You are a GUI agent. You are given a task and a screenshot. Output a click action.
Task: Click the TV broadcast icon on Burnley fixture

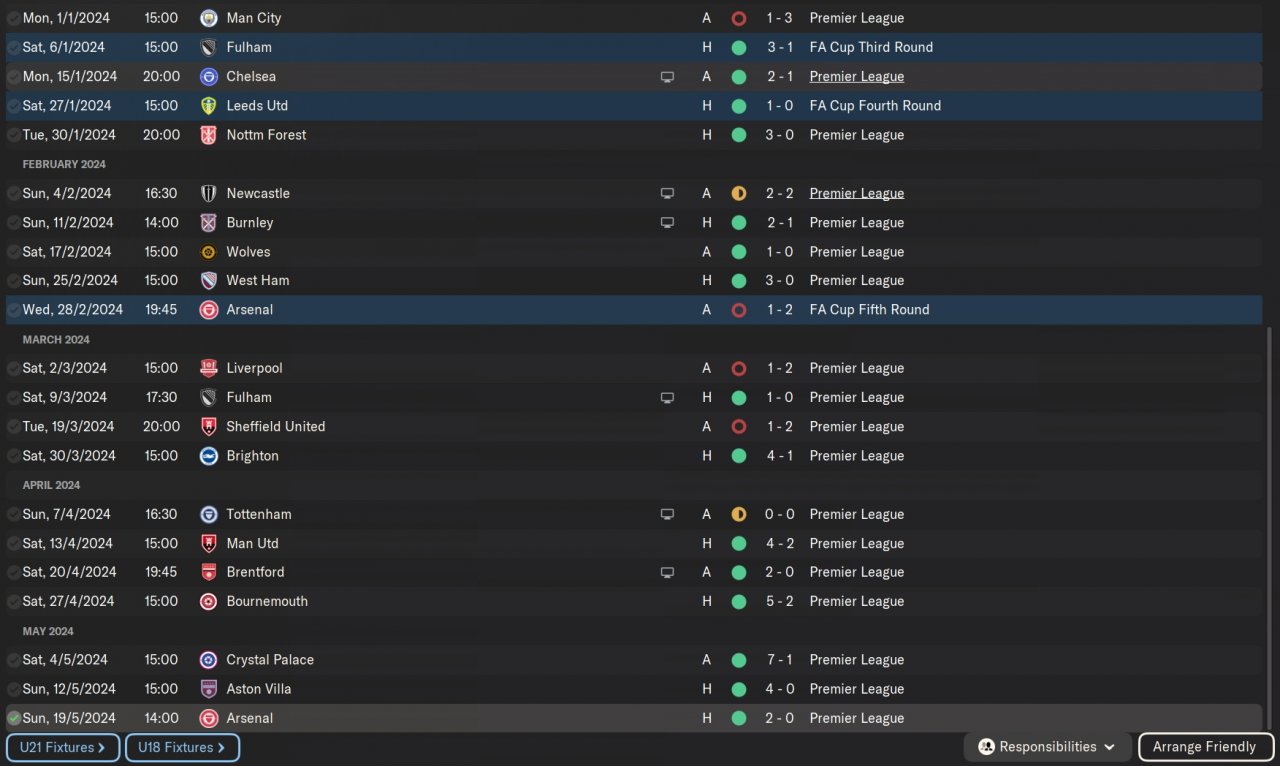667,223
